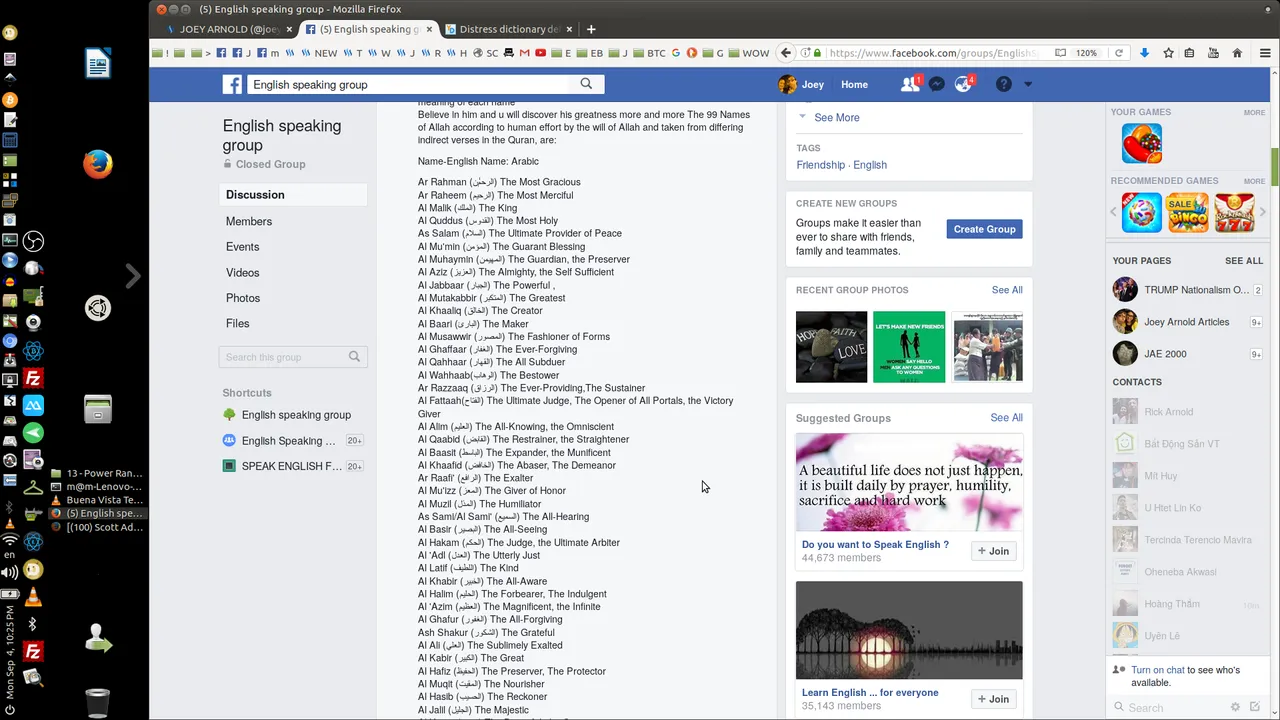
Task: Click the red YouTube bookmark icon
Action: tap(541, 53)
